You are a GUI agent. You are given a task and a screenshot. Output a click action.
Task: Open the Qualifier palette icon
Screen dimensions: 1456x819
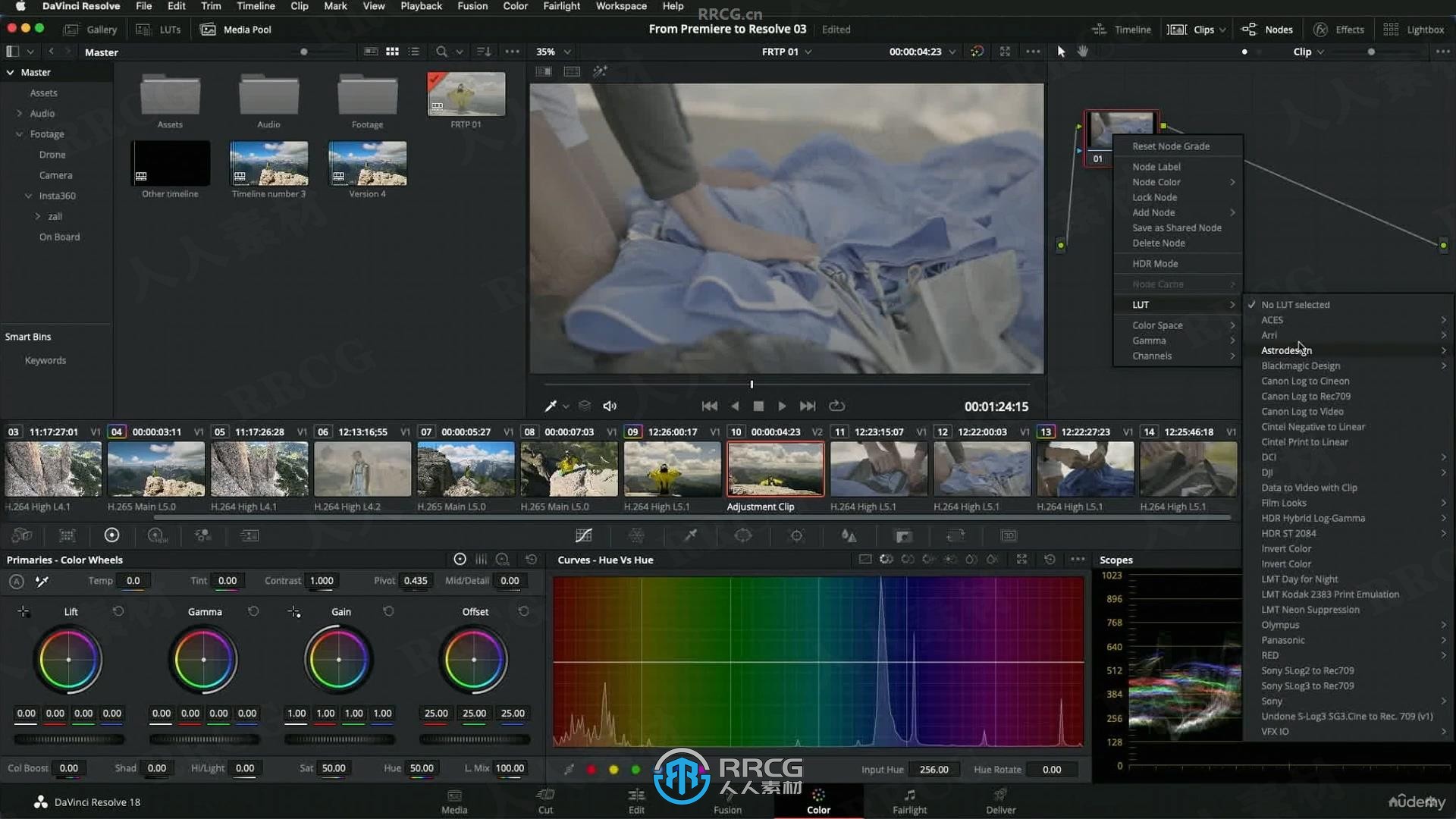690,535
